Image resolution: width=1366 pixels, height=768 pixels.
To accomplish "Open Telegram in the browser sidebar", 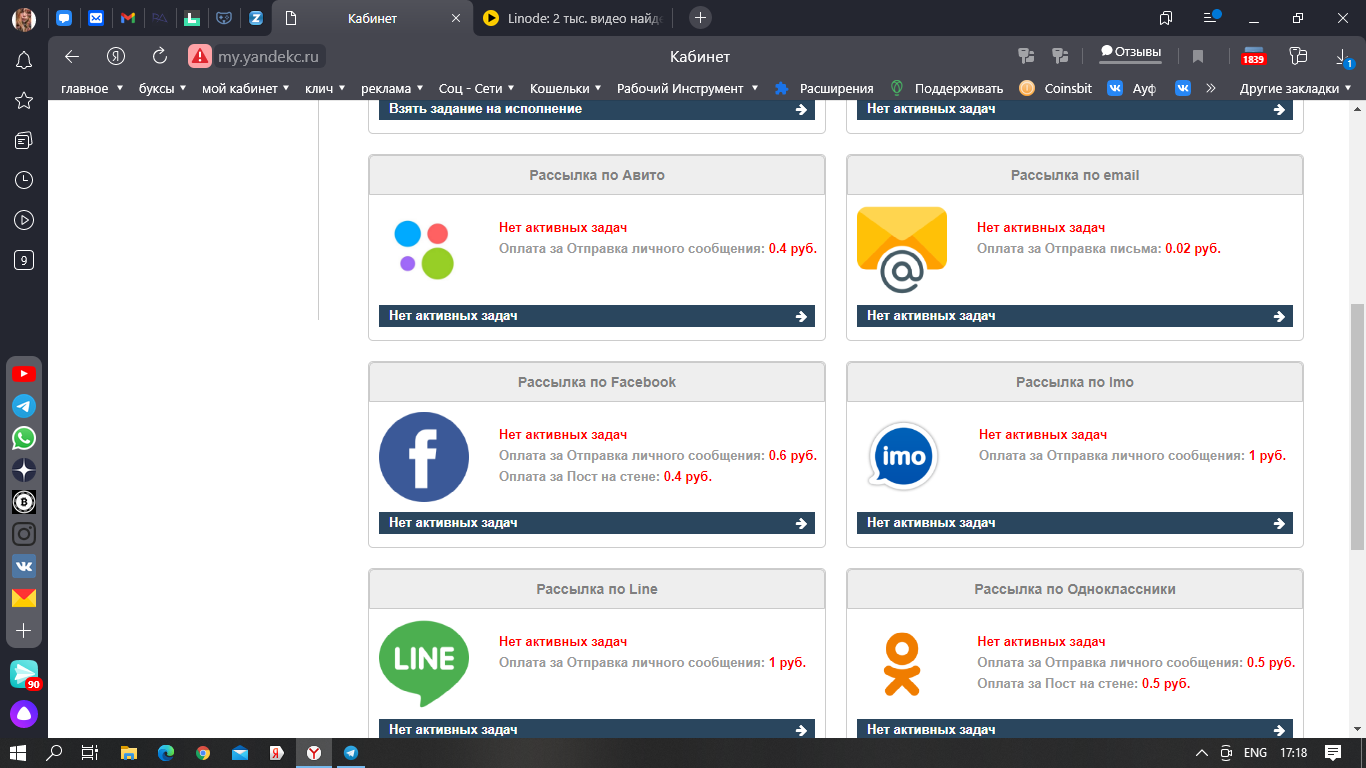I will pyautogui.click(x=24, y=406).
